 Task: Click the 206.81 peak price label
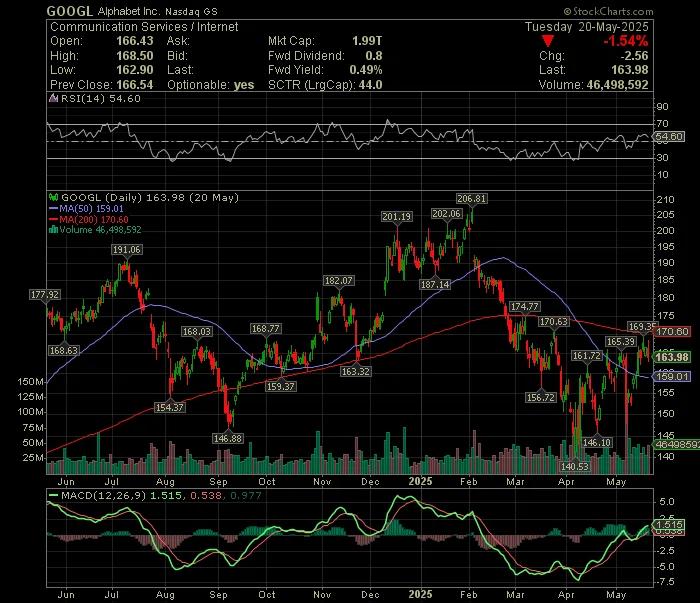pos(471,199)
